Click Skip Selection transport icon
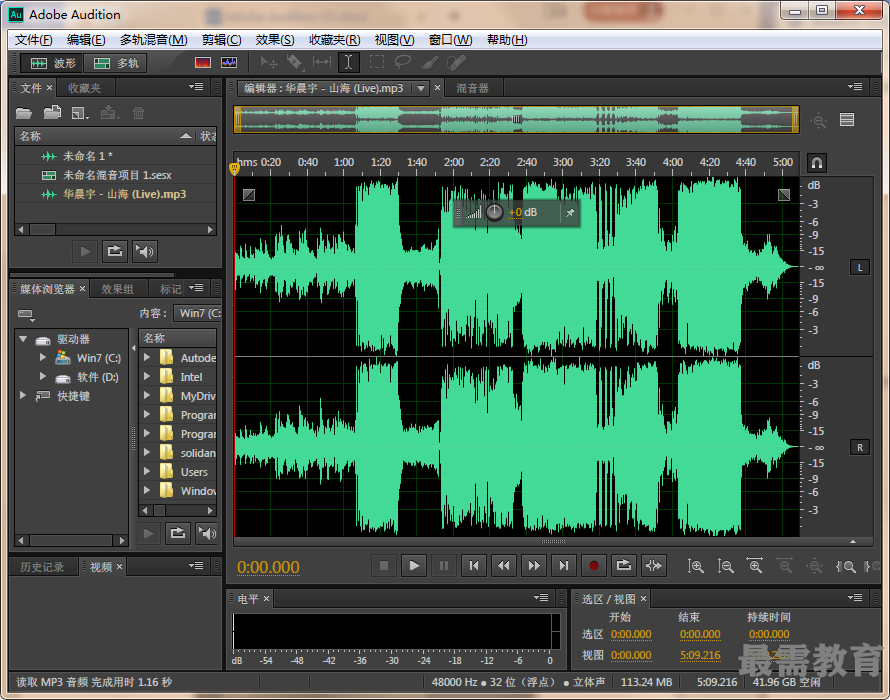This screenshot has height=700, width=890. [x=653, y=565]
